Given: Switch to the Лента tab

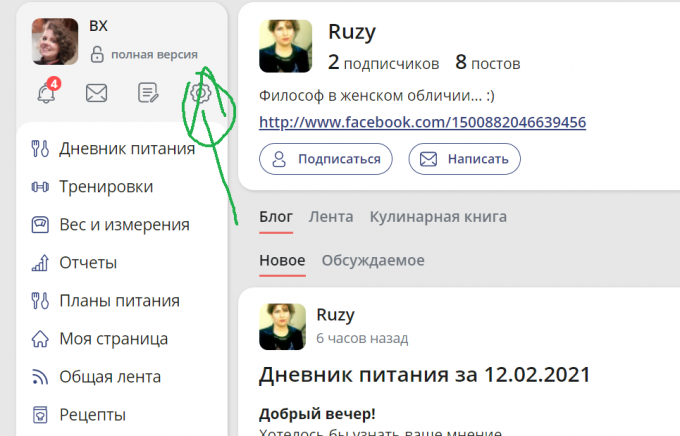Looking at the screenshot, I should click(x=330, y=216).
